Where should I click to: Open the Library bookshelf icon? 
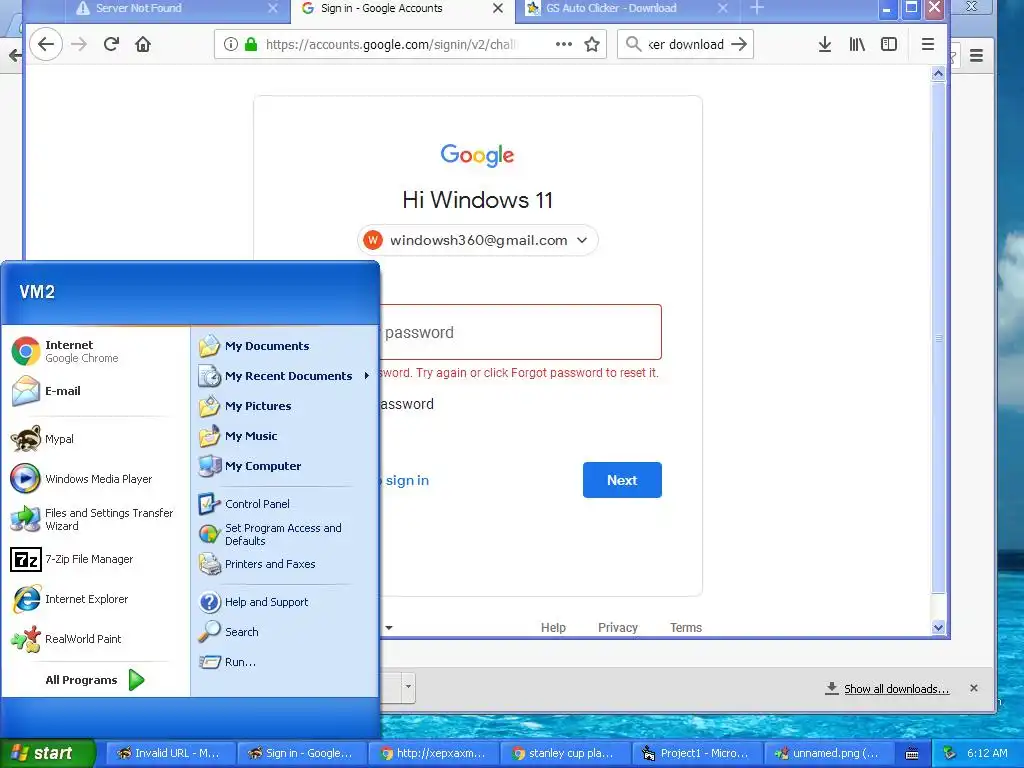pyautogui.click(x=857, y=44)
